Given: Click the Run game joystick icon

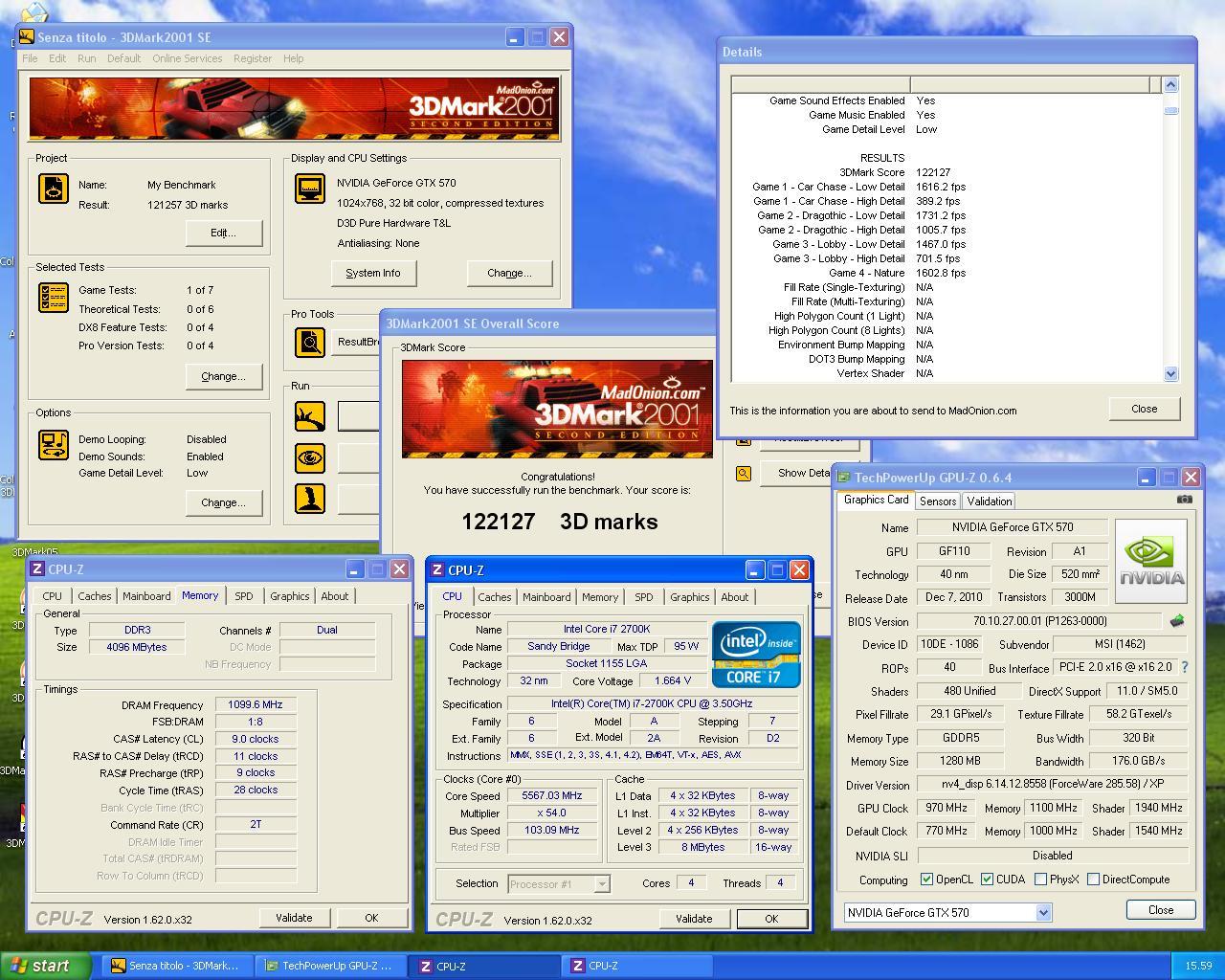Looking at the screenshot, I should [x=310, y=499].
